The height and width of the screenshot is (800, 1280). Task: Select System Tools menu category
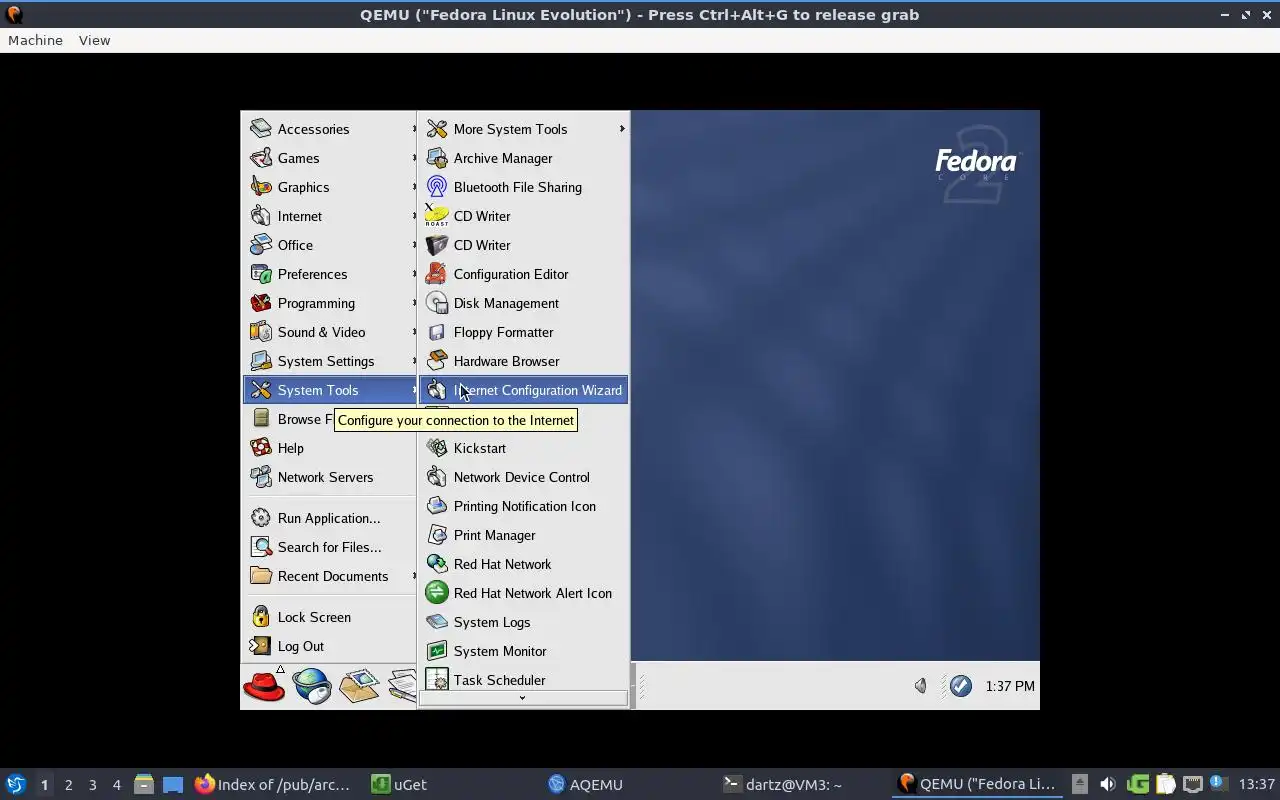330,390
